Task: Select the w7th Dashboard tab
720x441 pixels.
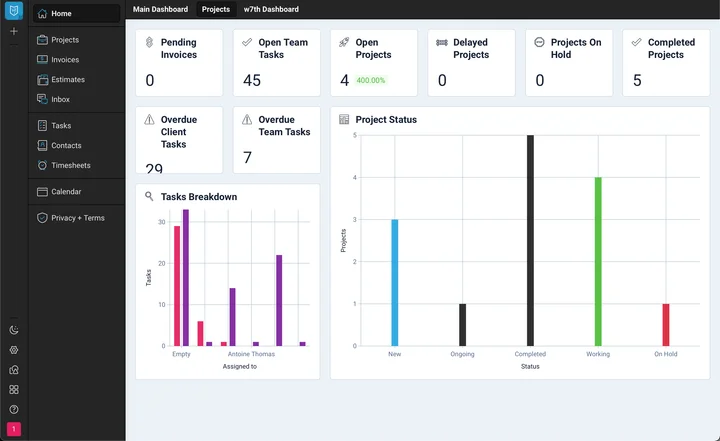Action: (x=271, y=9)
